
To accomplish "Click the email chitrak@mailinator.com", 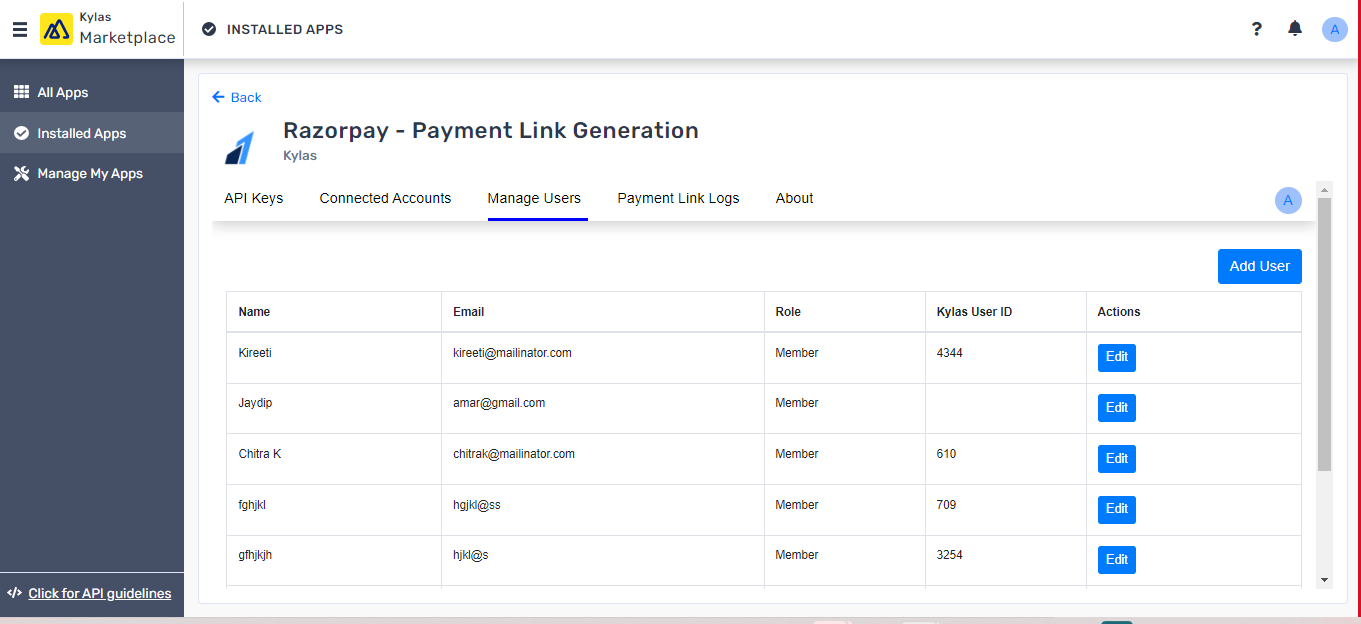I will (x=514, y=454).
